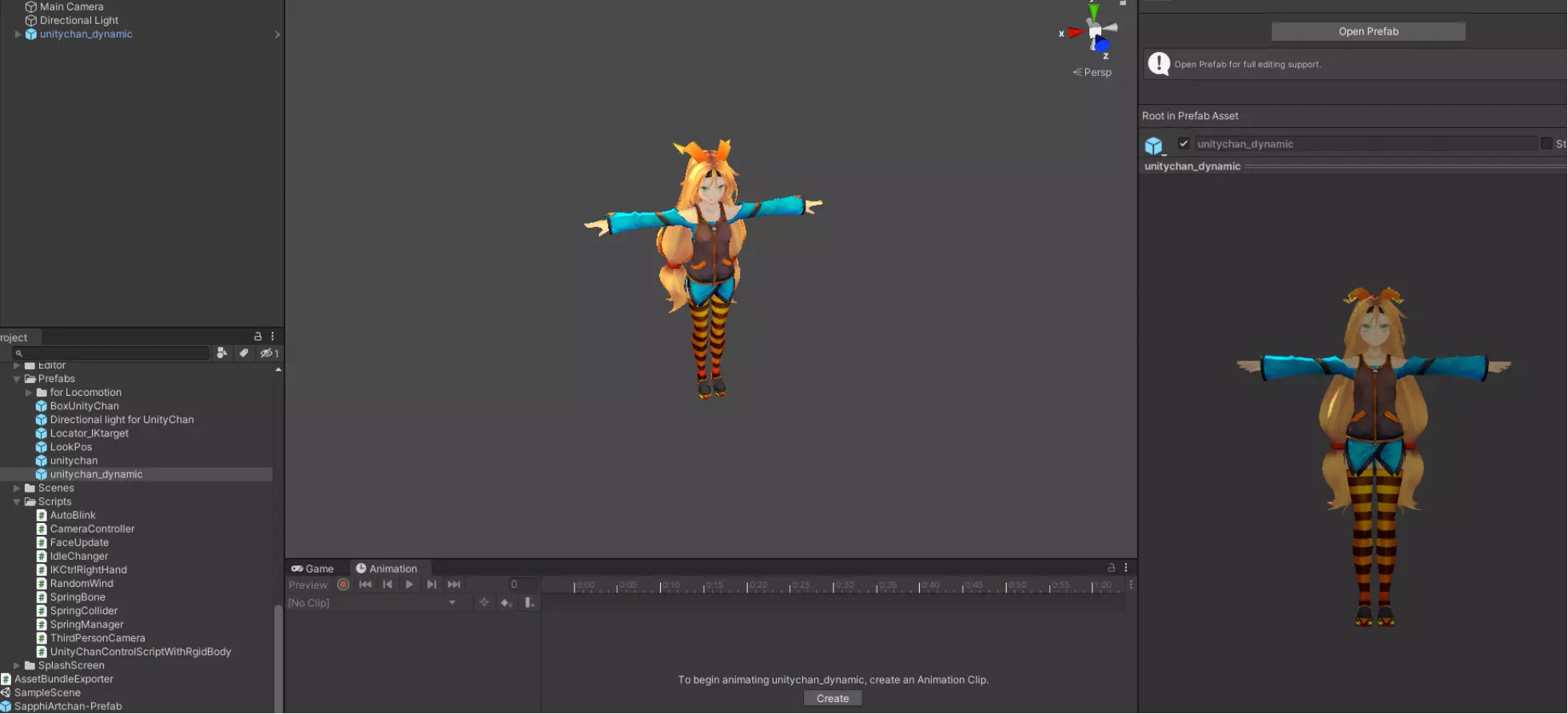Click the Open Prefab button
Viewport: 1568px width, 714px height.
point(1367,31)
